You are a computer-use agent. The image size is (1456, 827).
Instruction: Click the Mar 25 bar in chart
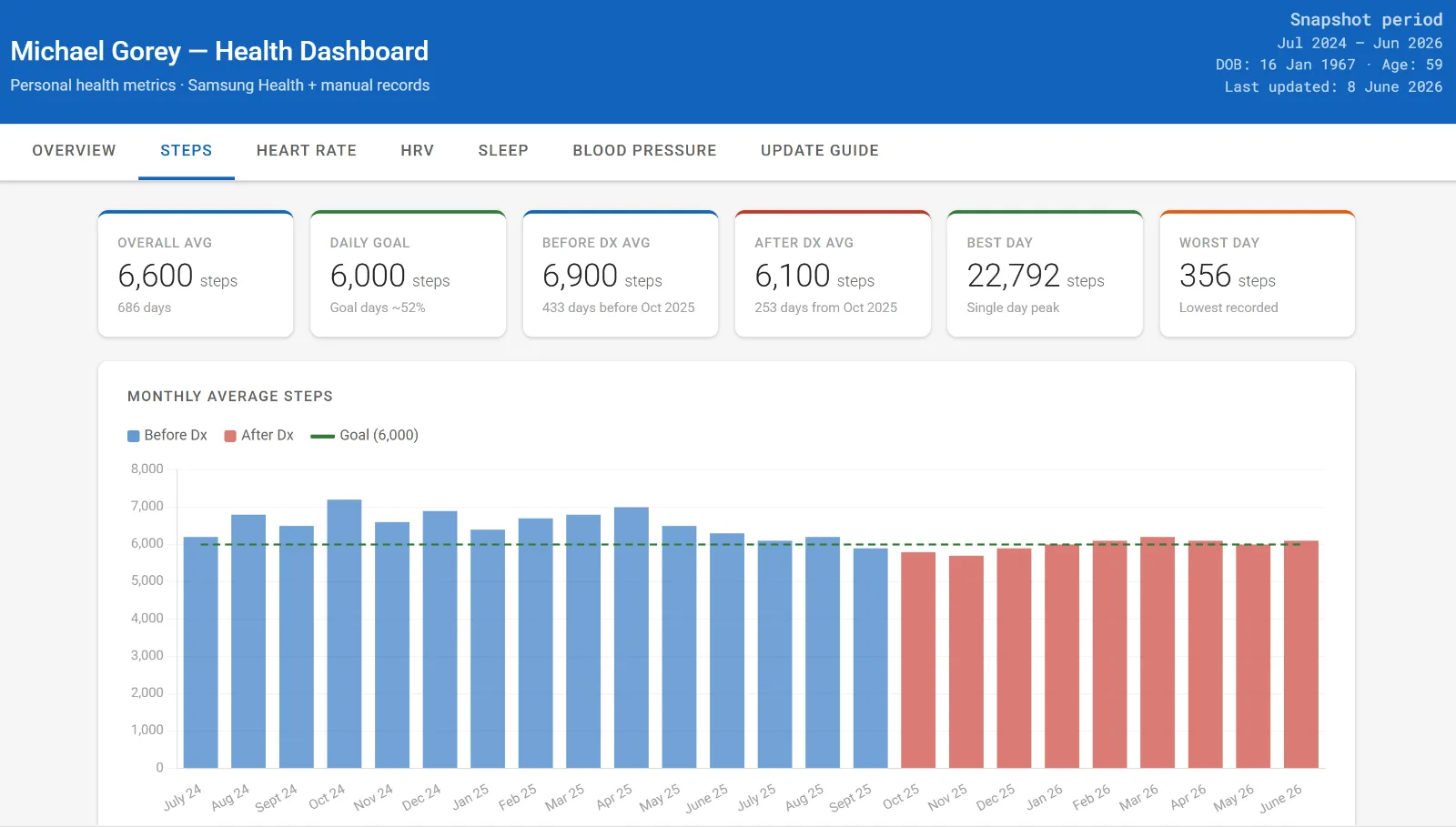[583, 641]
